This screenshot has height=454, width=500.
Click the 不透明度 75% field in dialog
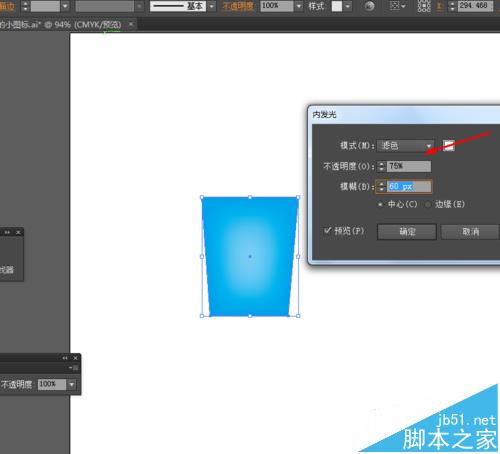tap(409, 166)
